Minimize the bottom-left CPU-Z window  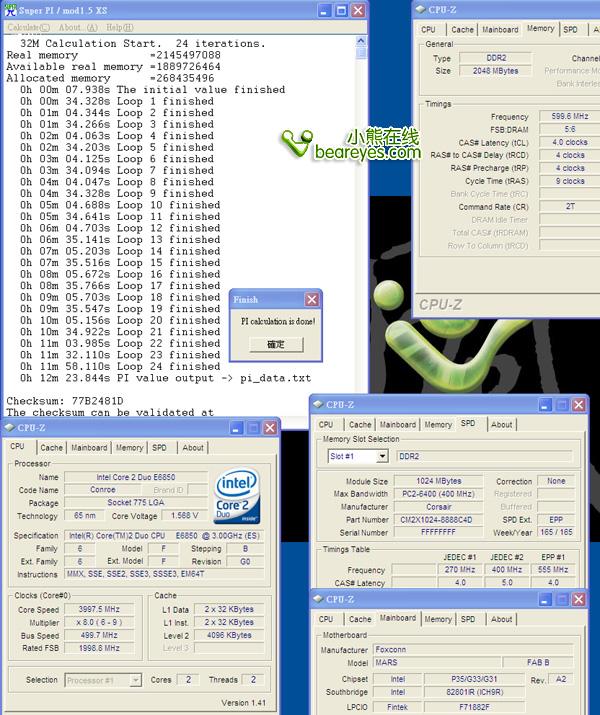236,428
